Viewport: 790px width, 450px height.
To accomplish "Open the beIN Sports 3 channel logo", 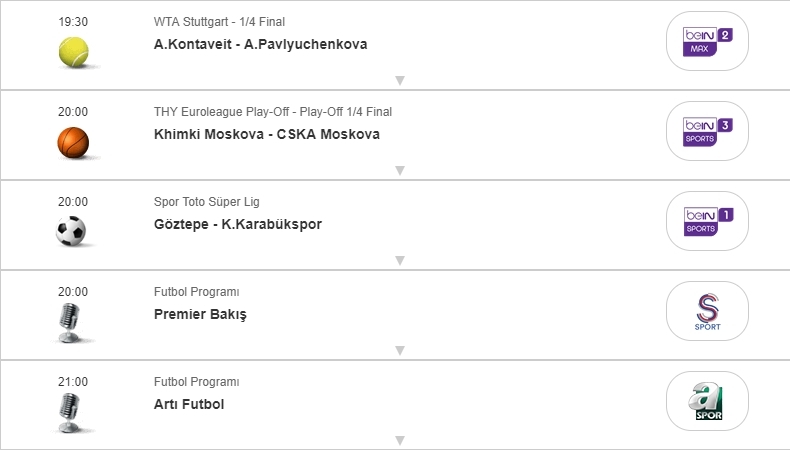I will (x=707, y=131).
